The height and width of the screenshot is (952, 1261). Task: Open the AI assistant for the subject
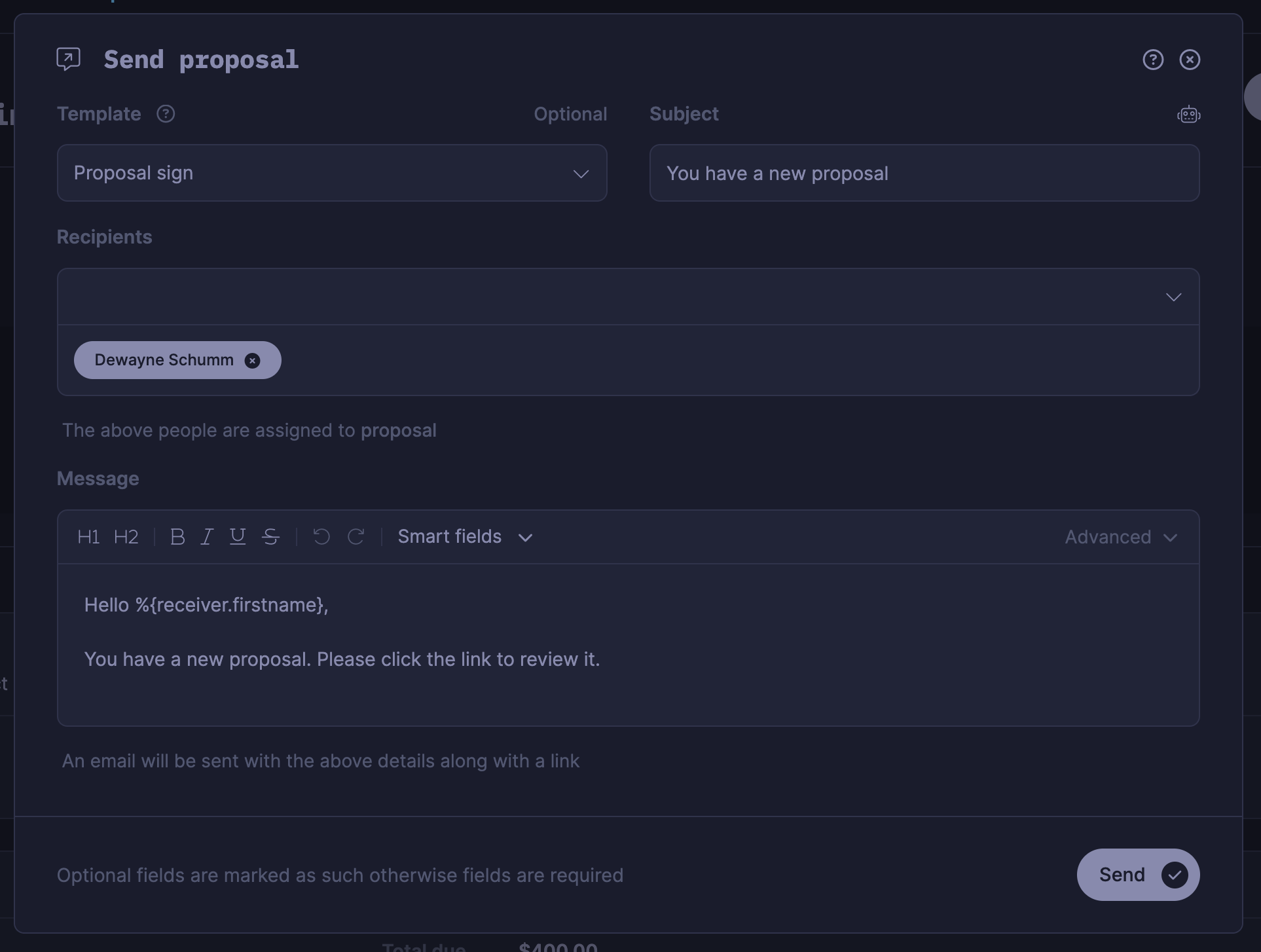(1188, 114)
